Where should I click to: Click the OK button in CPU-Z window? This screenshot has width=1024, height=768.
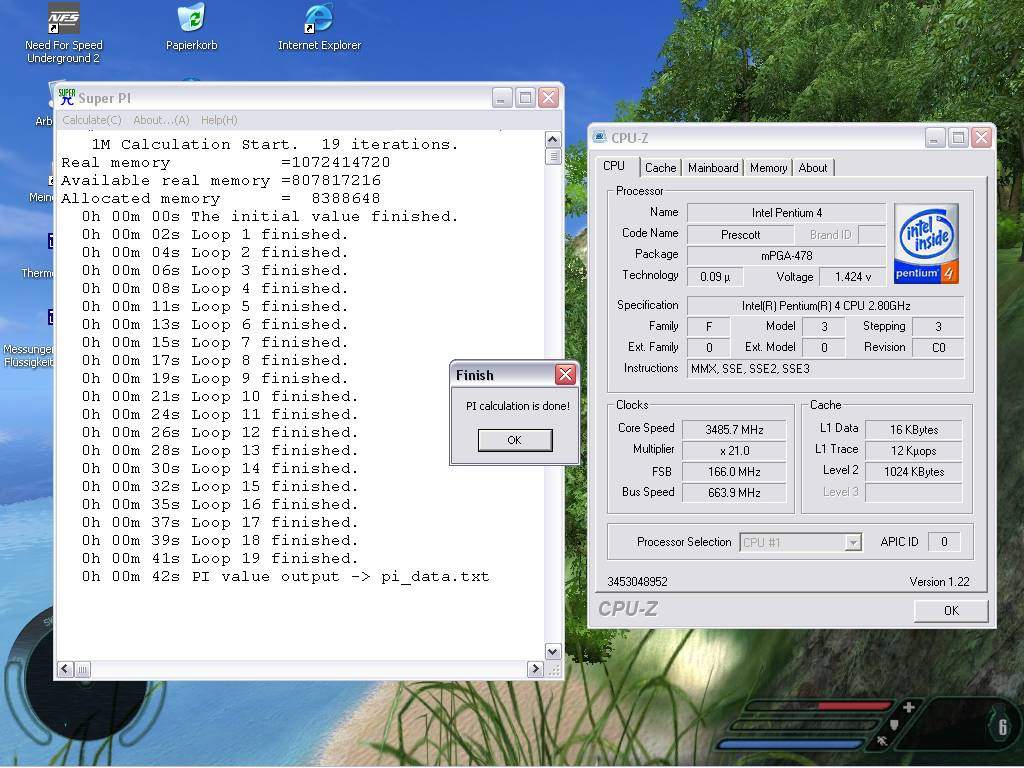(x=951, y=611)
